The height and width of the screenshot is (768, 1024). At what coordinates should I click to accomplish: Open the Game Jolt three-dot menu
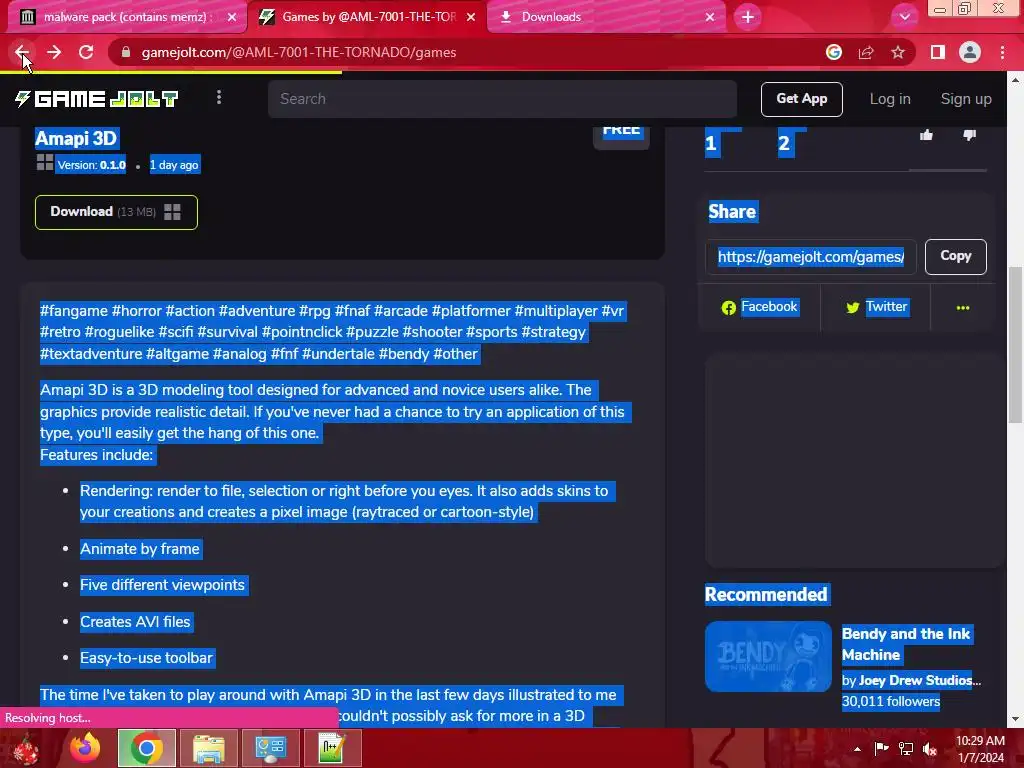(x=219, y=97)
